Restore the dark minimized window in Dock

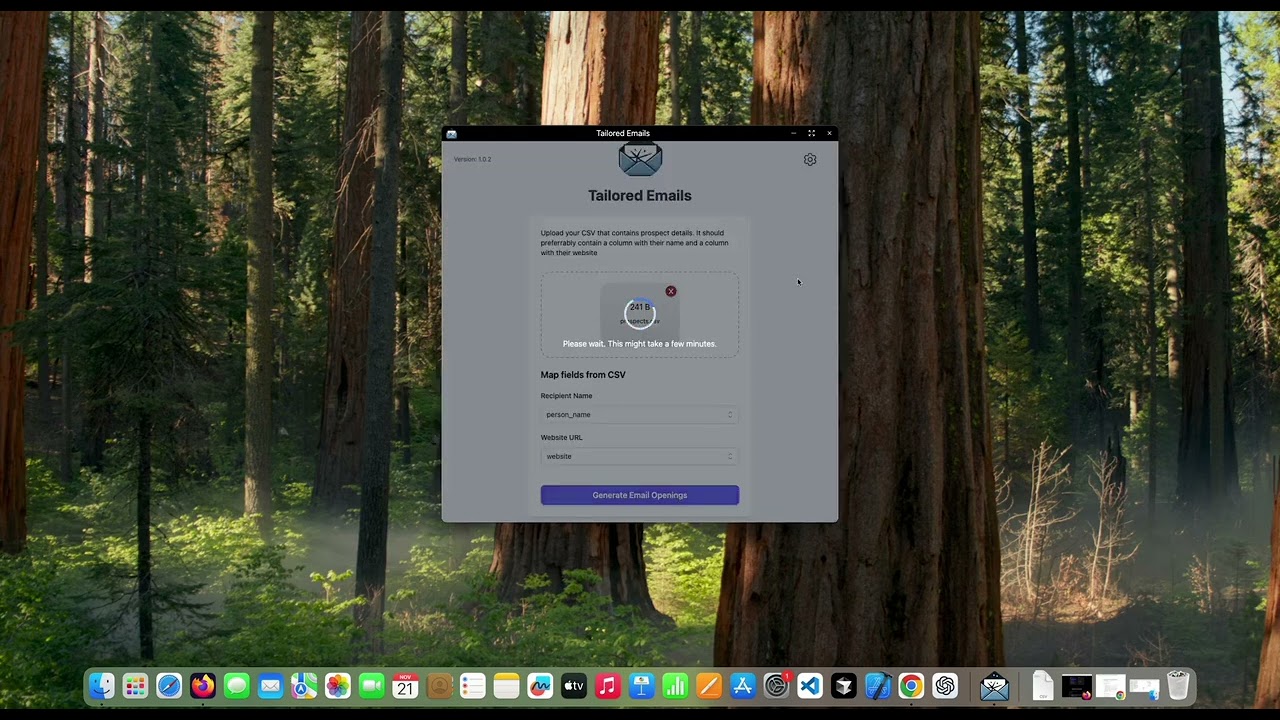(x=1077, y=687)
